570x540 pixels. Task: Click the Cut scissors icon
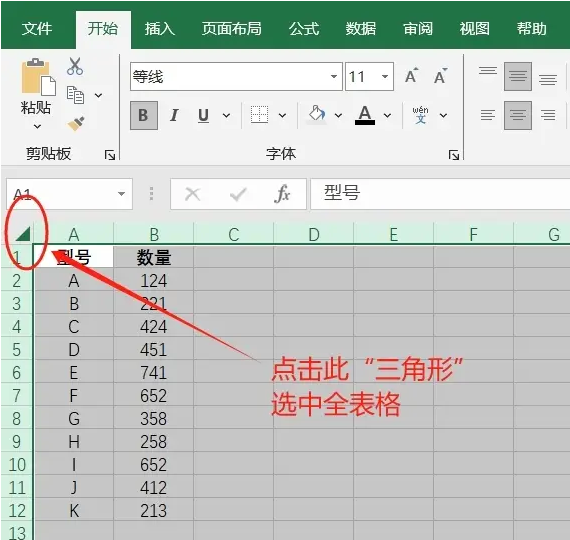(75, 66)
